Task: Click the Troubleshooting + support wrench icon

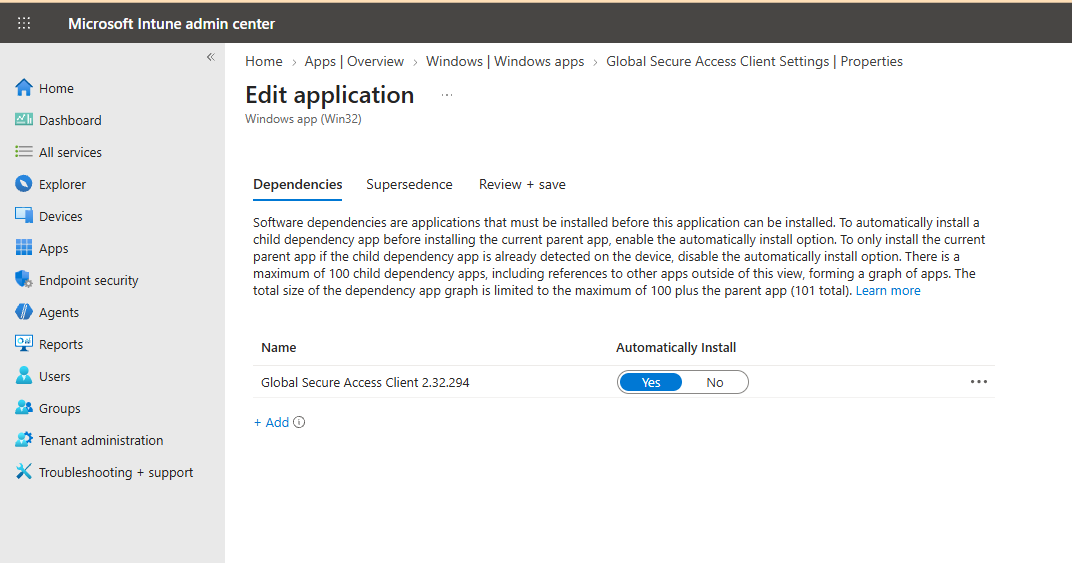Action: tap(24, 471)
